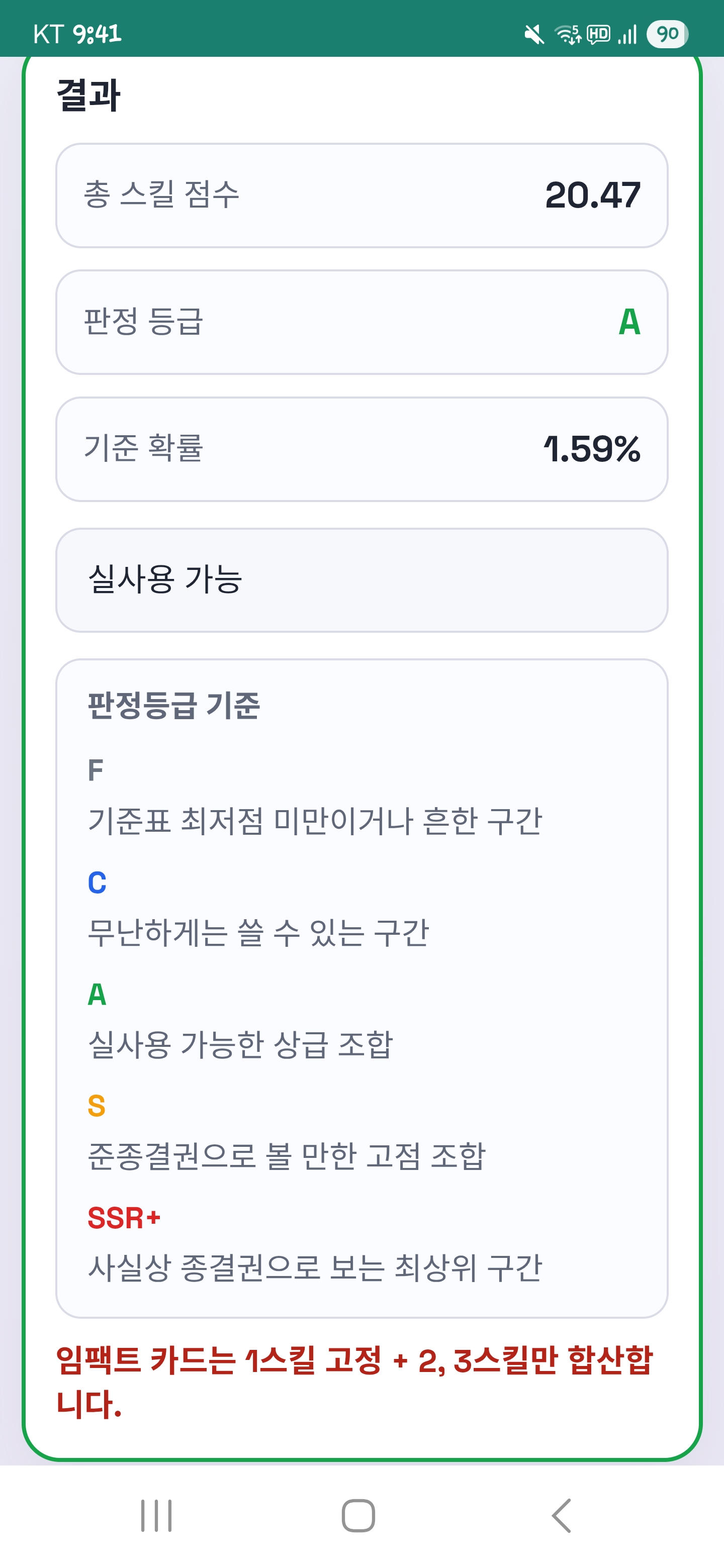
Task: Tap the HD call indicator icon
Action: 599,34
